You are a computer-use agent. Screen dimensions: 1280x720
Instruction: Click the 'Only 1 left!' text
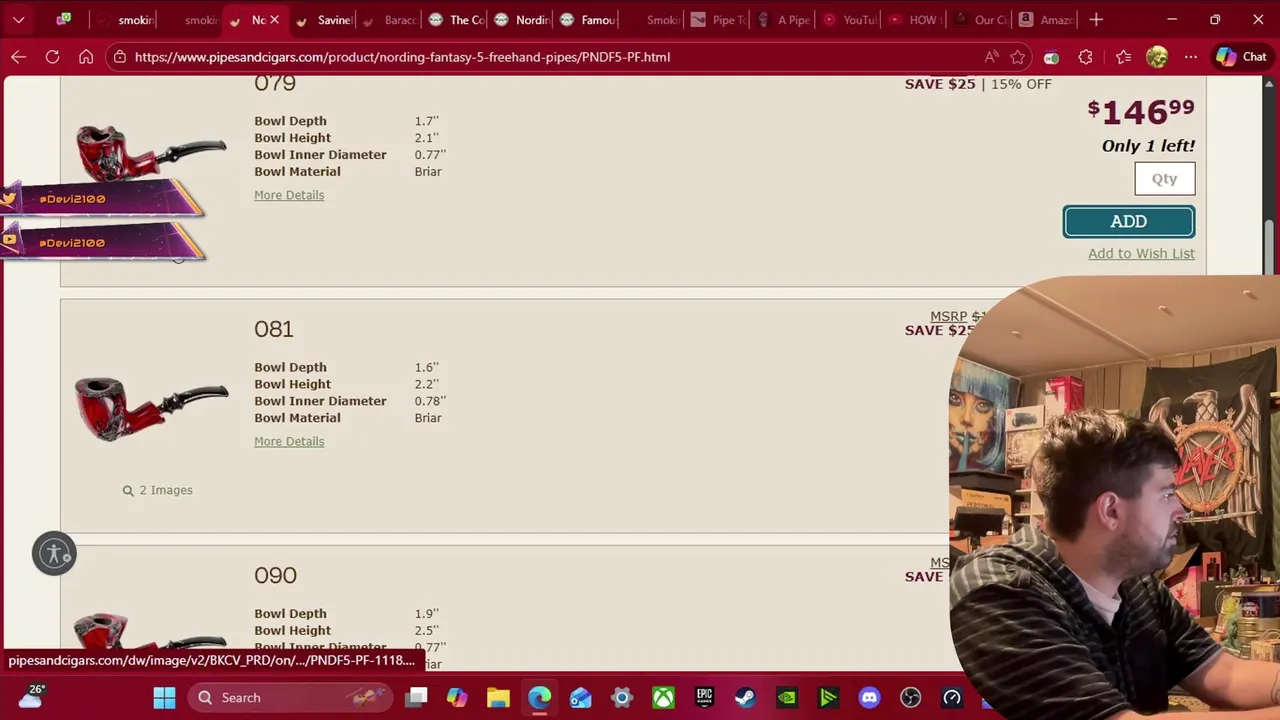tap(1148, 146)
